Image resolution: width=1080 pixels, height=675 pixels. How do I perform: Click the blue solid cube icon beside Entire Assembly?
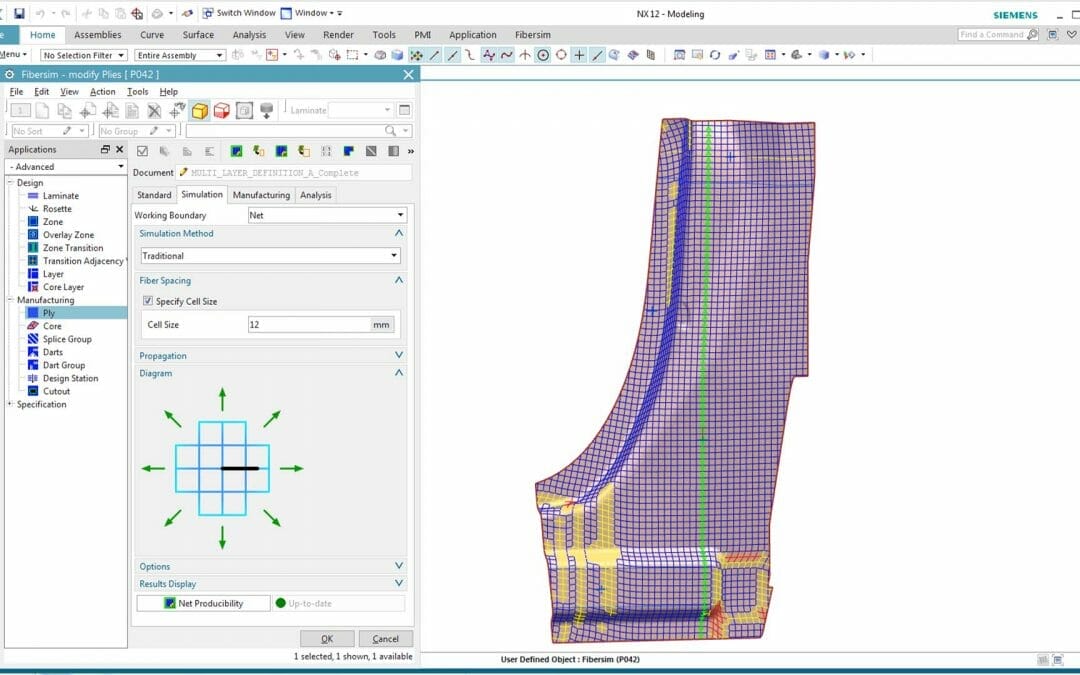pos(397,55)
